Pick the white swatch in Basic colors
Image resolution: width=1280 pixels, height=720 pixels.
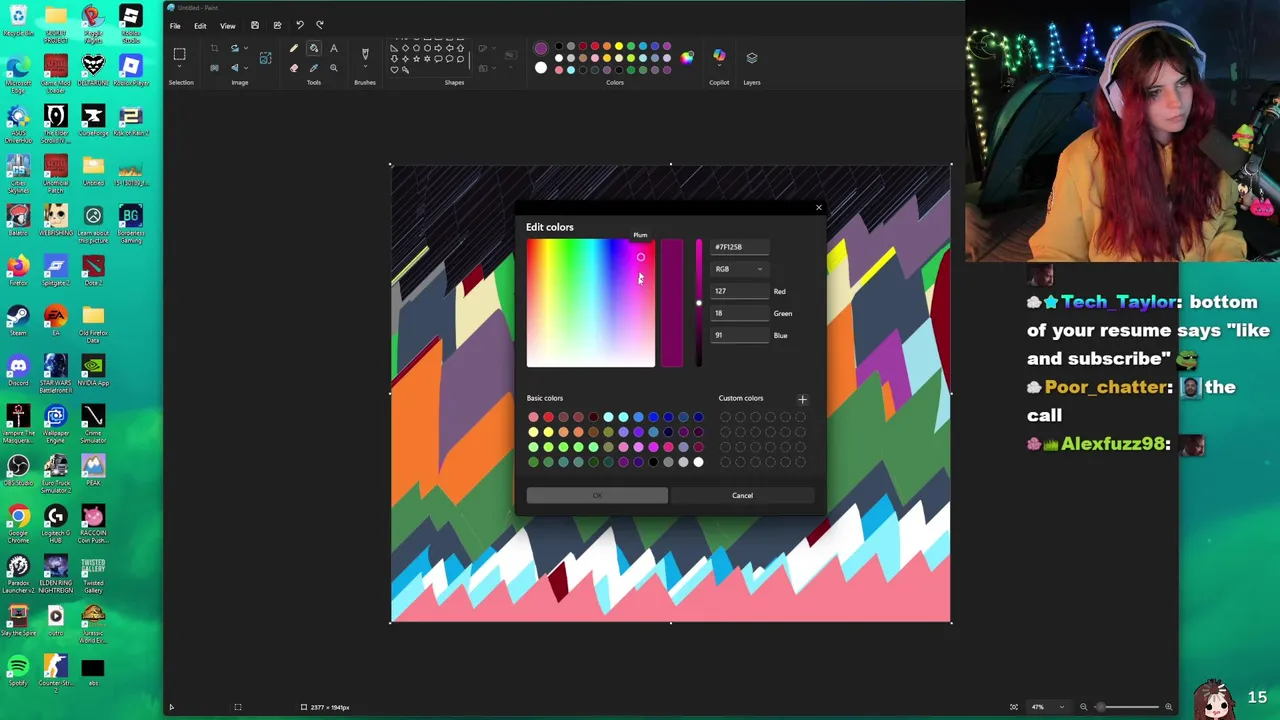(698, 462)
